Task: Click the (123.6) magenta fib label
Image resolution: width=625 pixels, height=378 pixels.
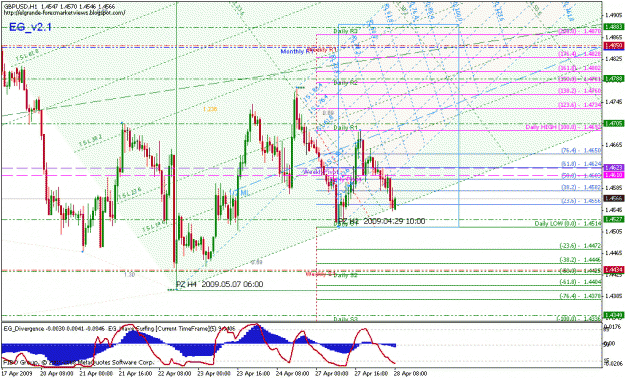Action: (x=580, y=105)
